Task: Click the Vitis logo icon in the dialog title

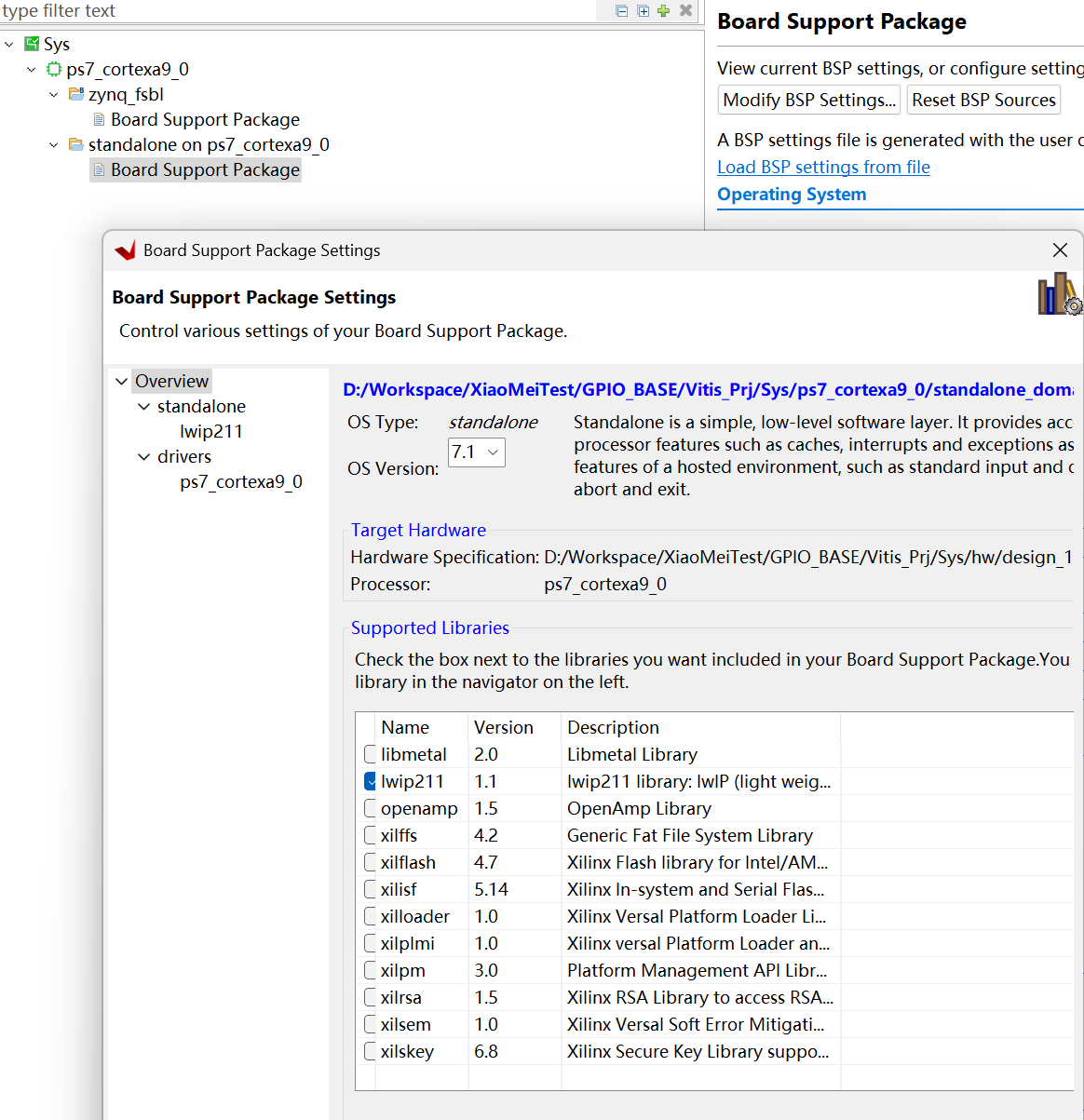Action: tap(126, 250)
